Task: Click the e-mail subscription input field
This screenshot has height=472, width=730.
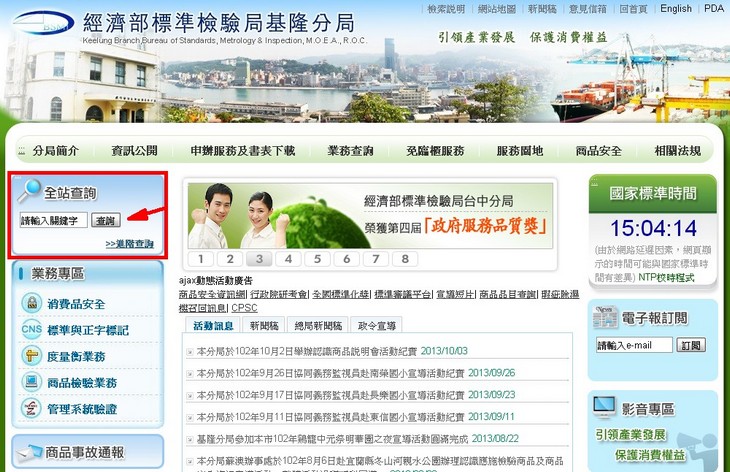Action: [x=634, y=345]
